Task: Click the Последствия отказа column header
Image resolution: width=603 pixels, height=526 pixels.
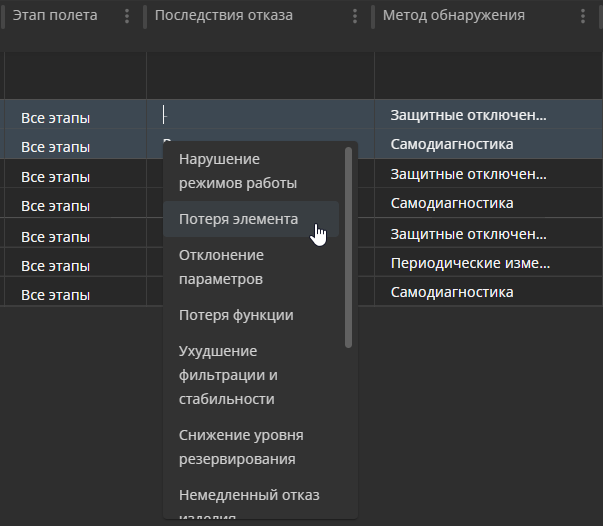Action: click(x=224, y=15)
